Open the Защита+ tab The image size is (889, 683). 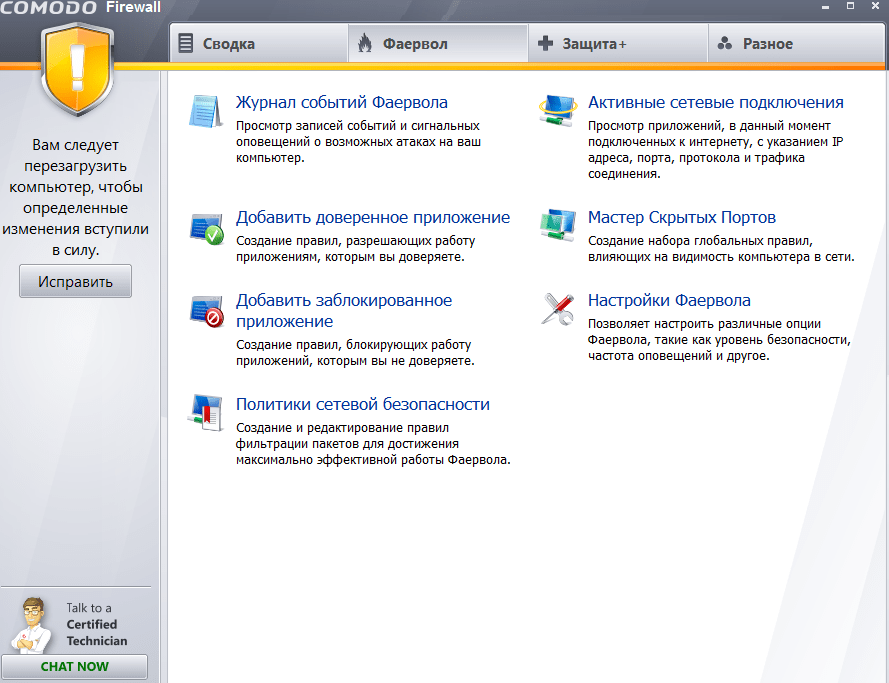coord(618,44)
